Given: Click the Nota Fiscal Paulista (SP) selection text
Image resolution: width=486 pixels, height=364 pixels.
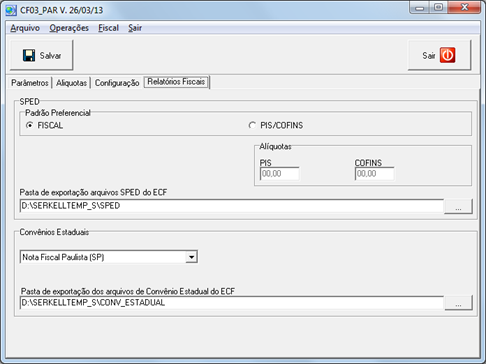Looking at the screenshot, I should tap(63, 257).
